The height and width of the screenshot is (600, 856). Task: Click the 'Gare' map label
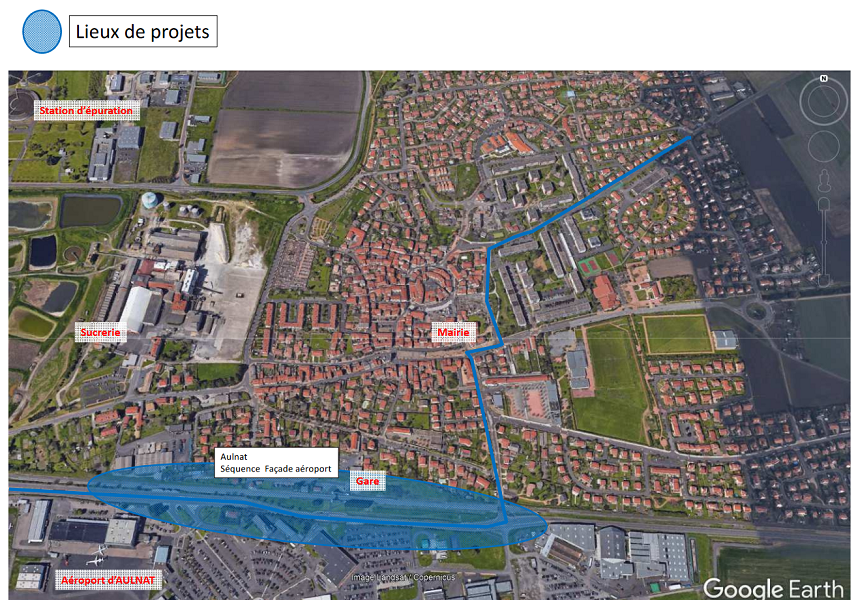click(x=367, y=481)
